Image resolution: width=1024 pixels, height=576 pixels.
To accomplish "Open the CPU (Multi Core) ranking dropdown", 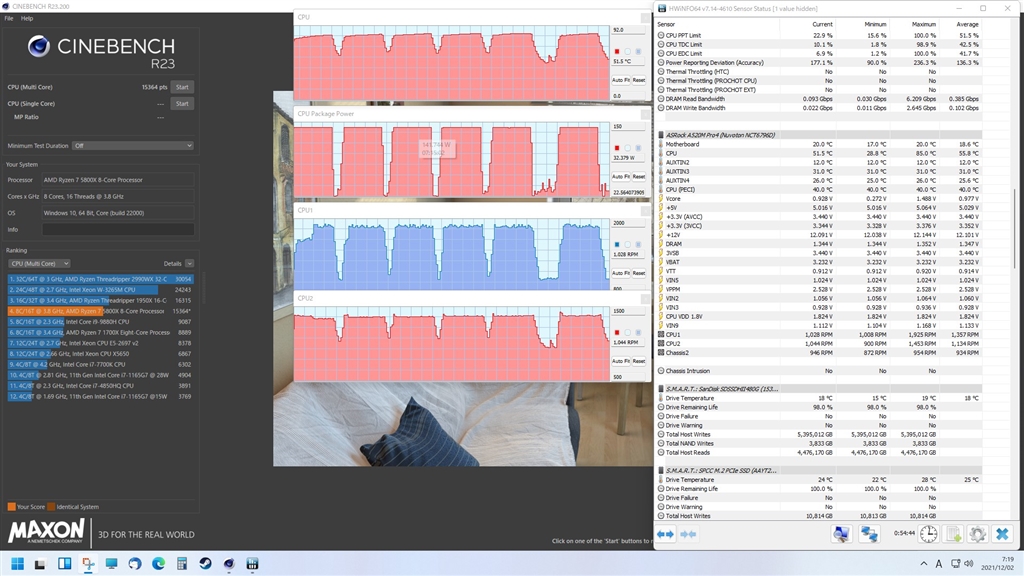I will point(39,263).
